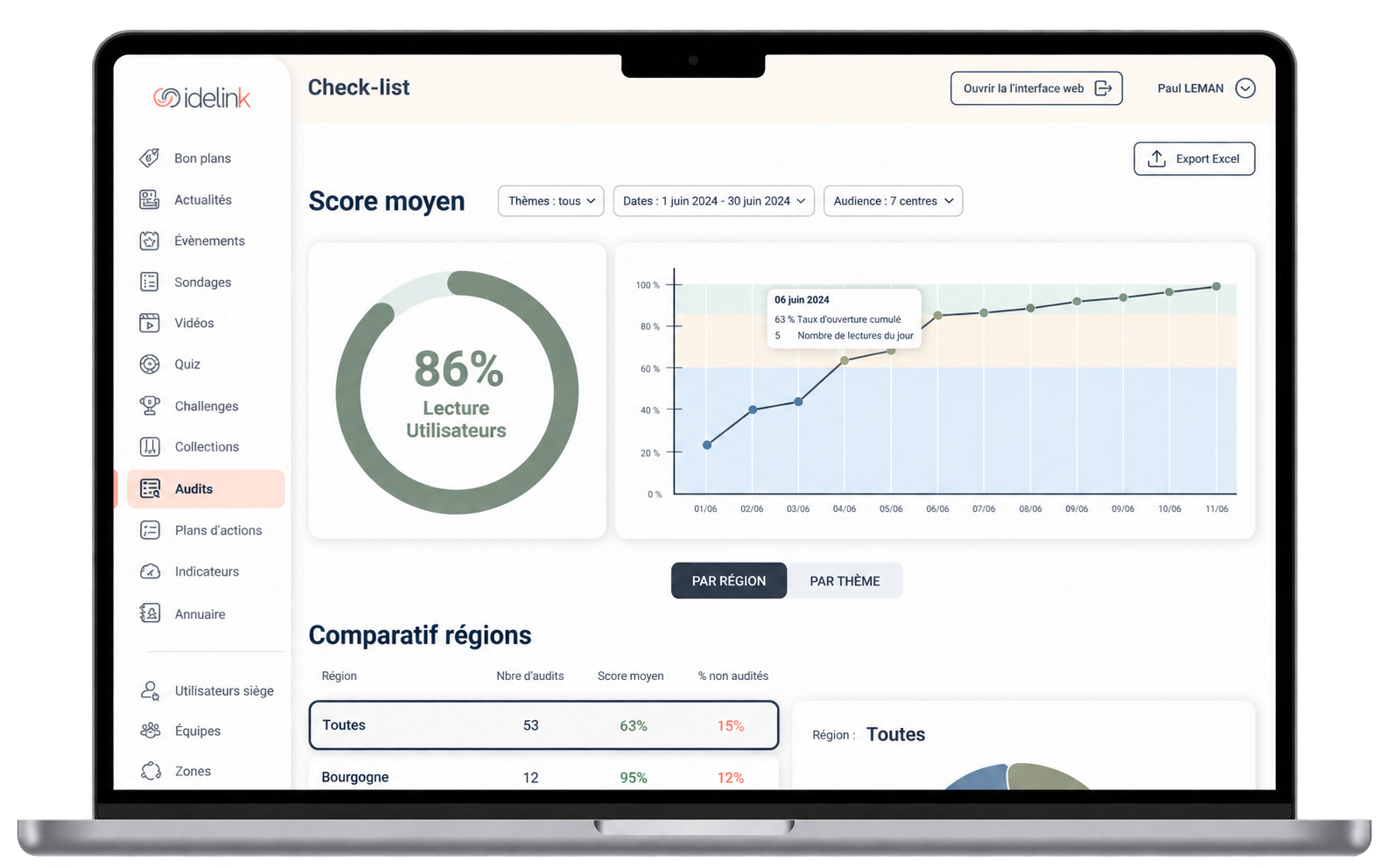Click the Collections icon
This screenshot has width=1388, height=868.
(x=150, y=446)
